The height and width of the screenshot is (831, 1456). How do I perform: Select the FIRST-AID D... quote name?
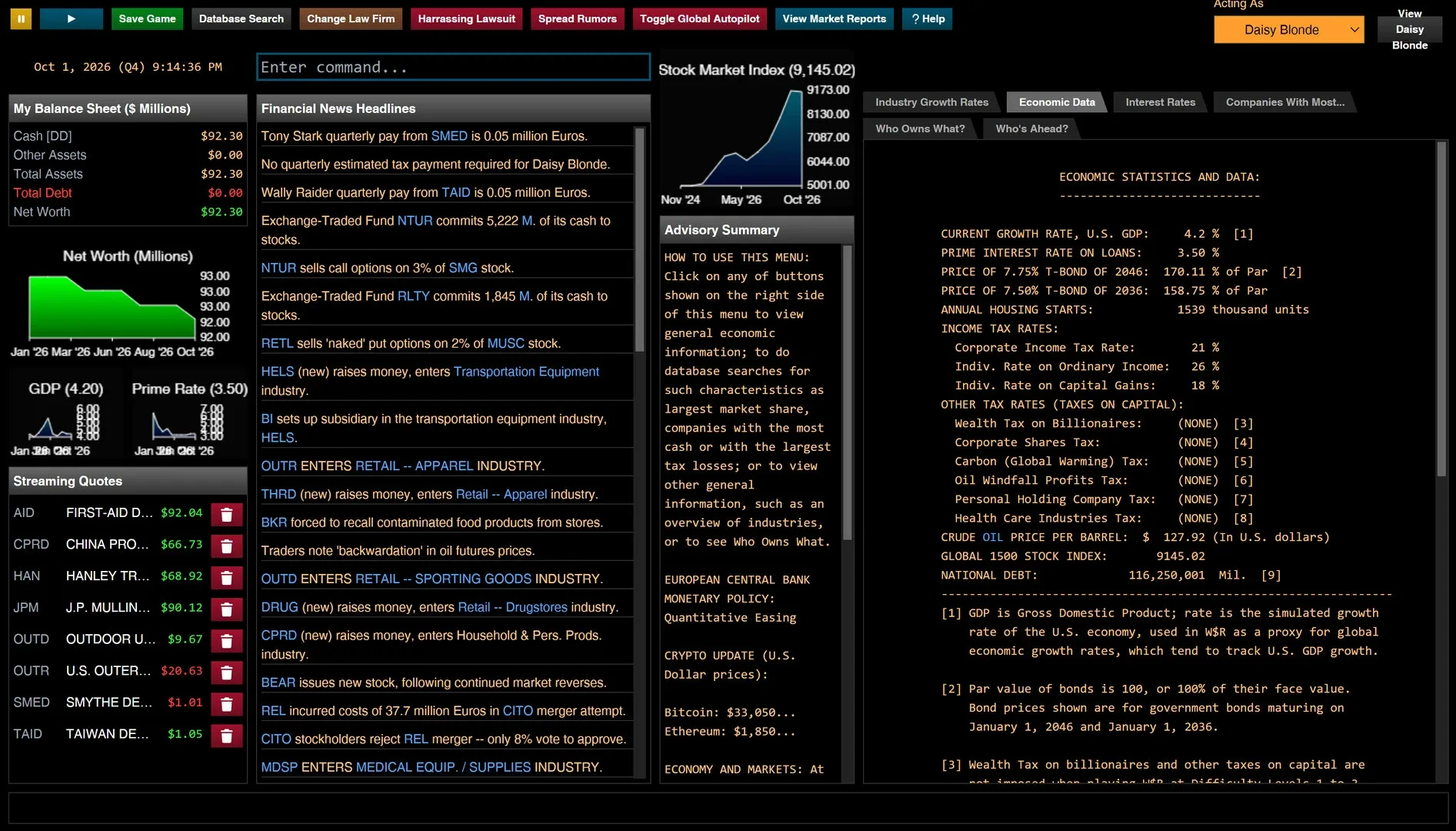coord(109,512)
